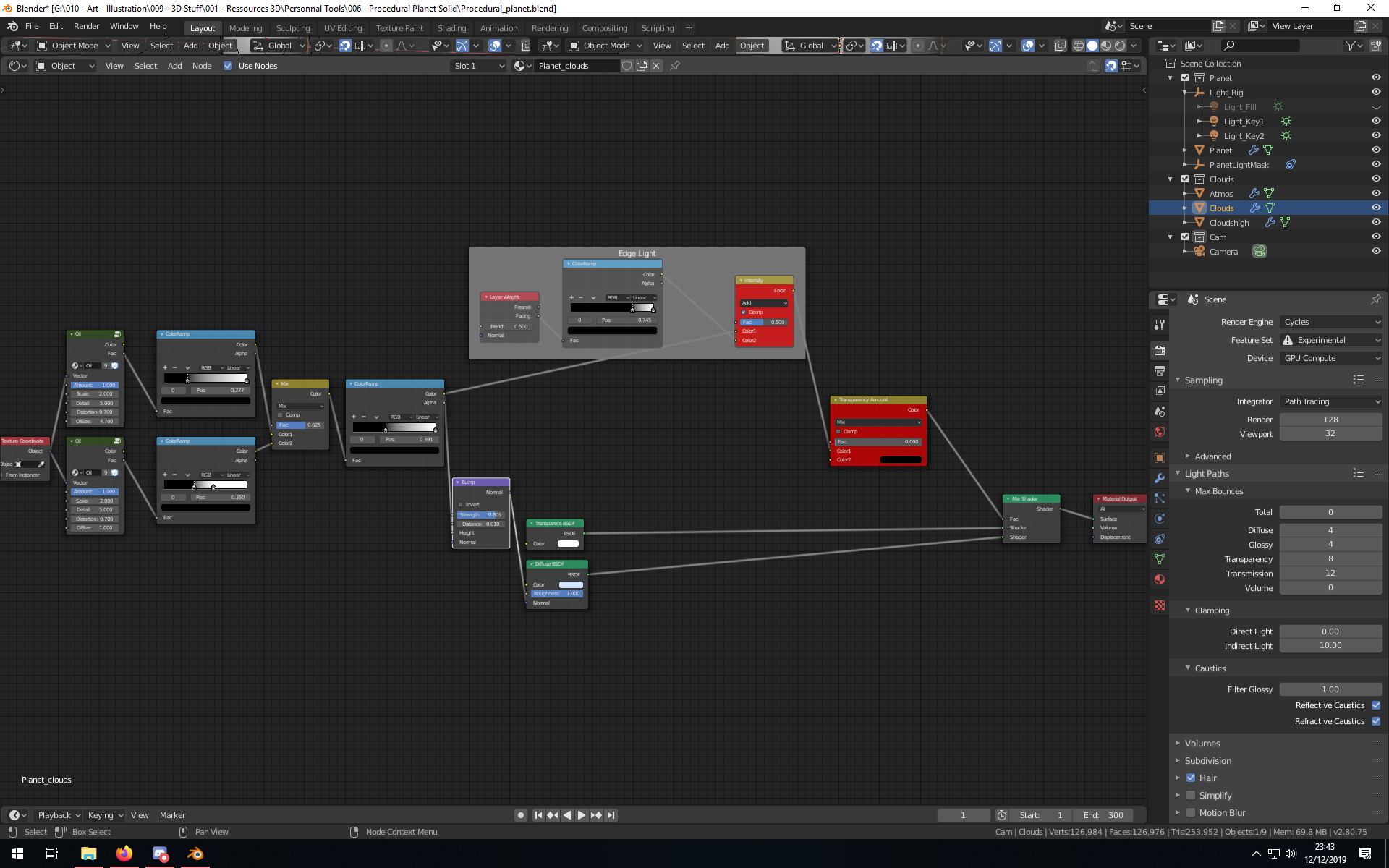Image resolution: width=1389 pixels, height=868 pixels.
Task: Toggle auto-keying record button in timeline
Action: (520, 815)
